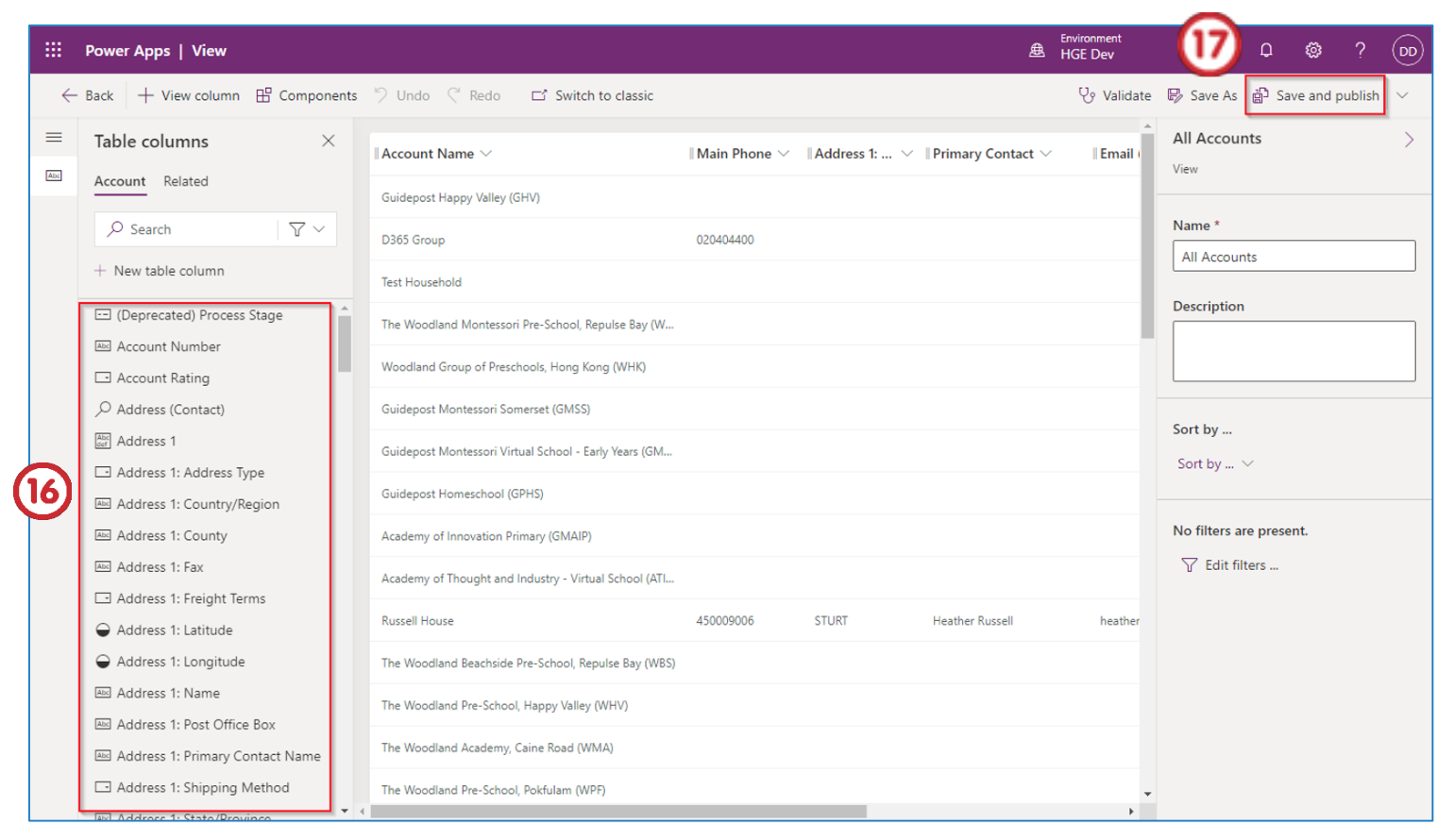Click the Validate toolbar button
Screen dimensions: 1454x840
click(1115, 95)
